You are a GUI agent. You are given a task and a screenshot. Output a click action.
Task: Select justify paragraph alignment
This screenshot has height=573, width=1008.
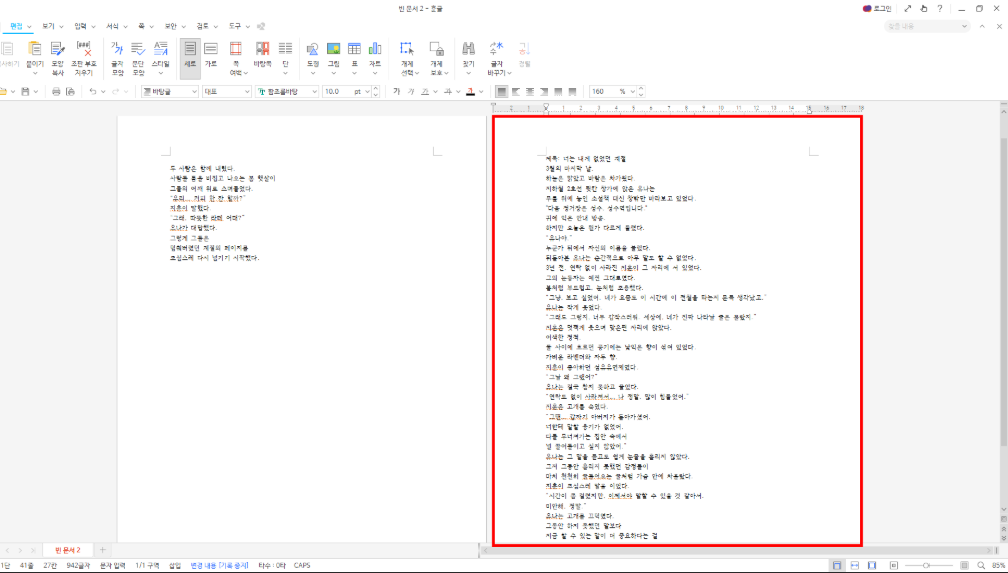coord(501,92)
